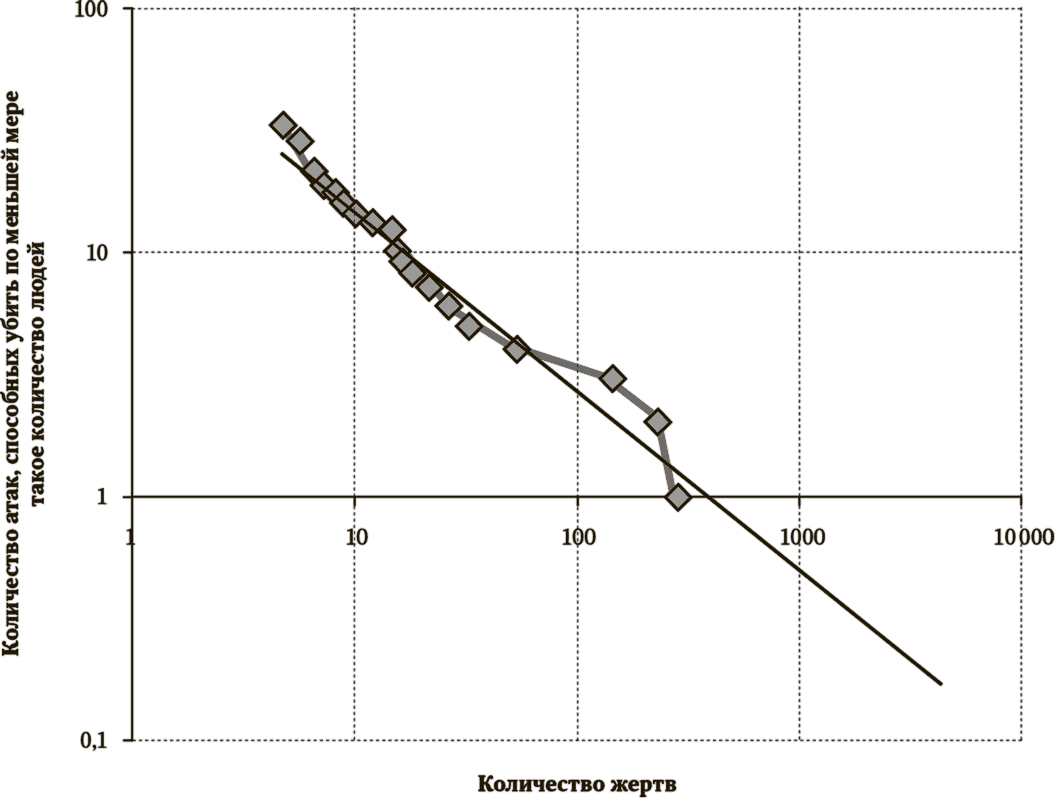Select the diamond marker at value 3

click(x=612, y=379)
